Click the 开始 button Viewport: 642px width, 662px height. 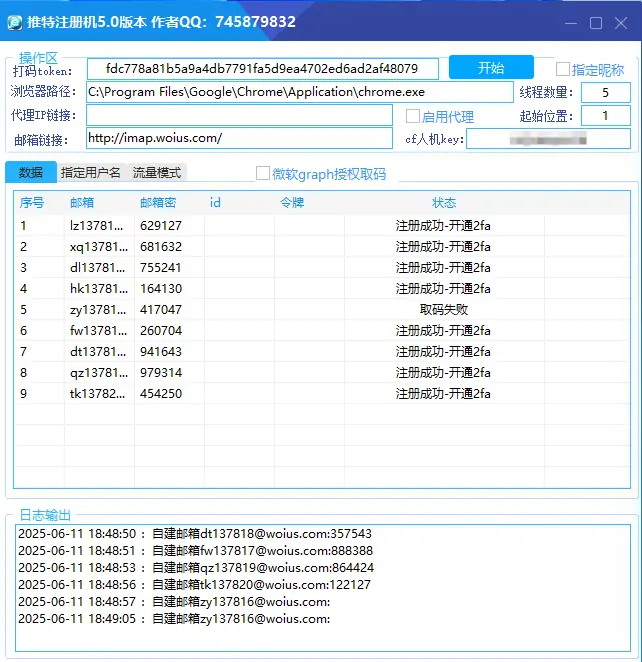tap(491, 68)
